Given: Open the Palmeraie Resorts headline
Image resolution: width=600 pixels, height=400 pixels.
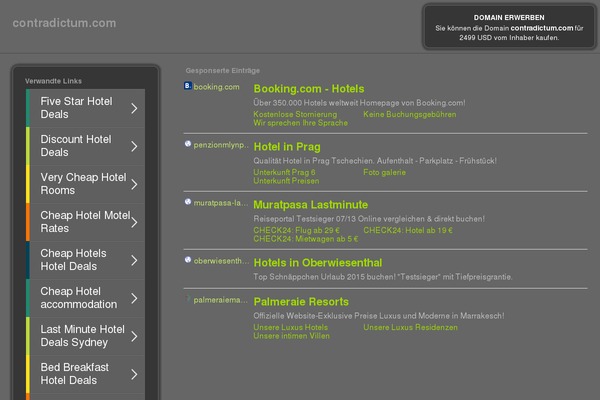Looking at the screenshot, I should click(x=301, y=302).
